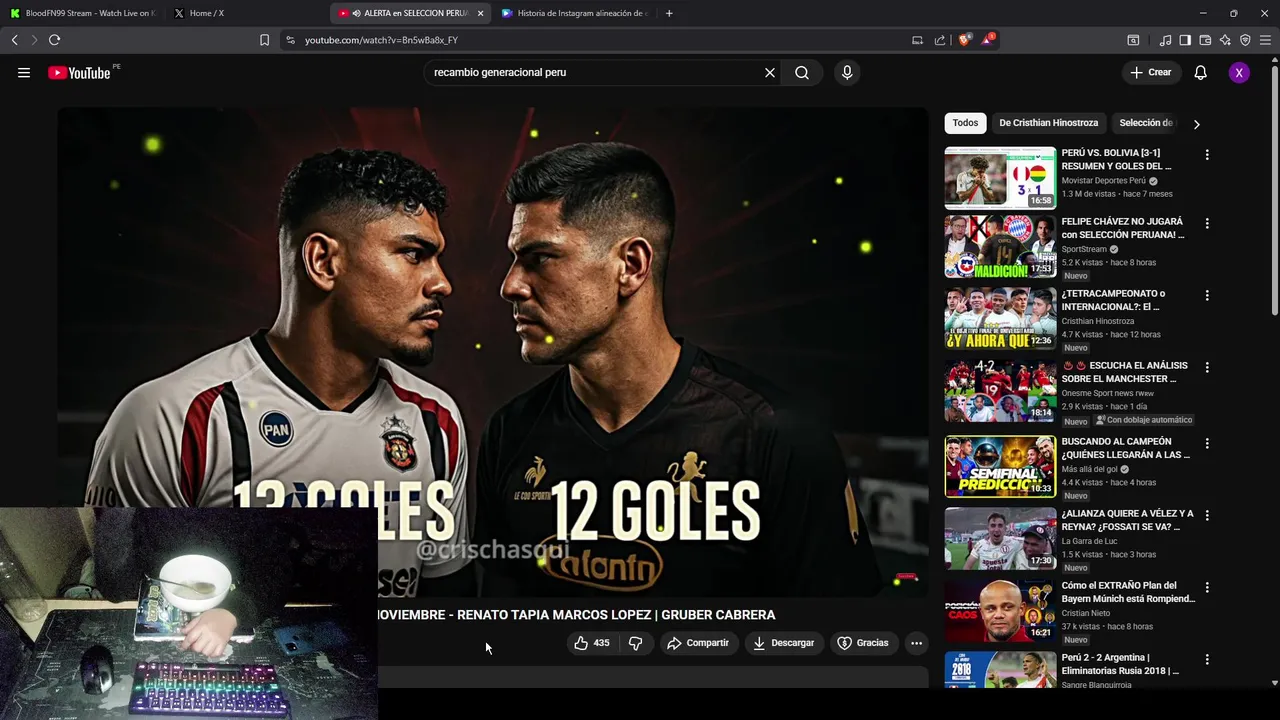Switch to the Home / X tab
The image size is (1280, 720).
pos(245,13)
